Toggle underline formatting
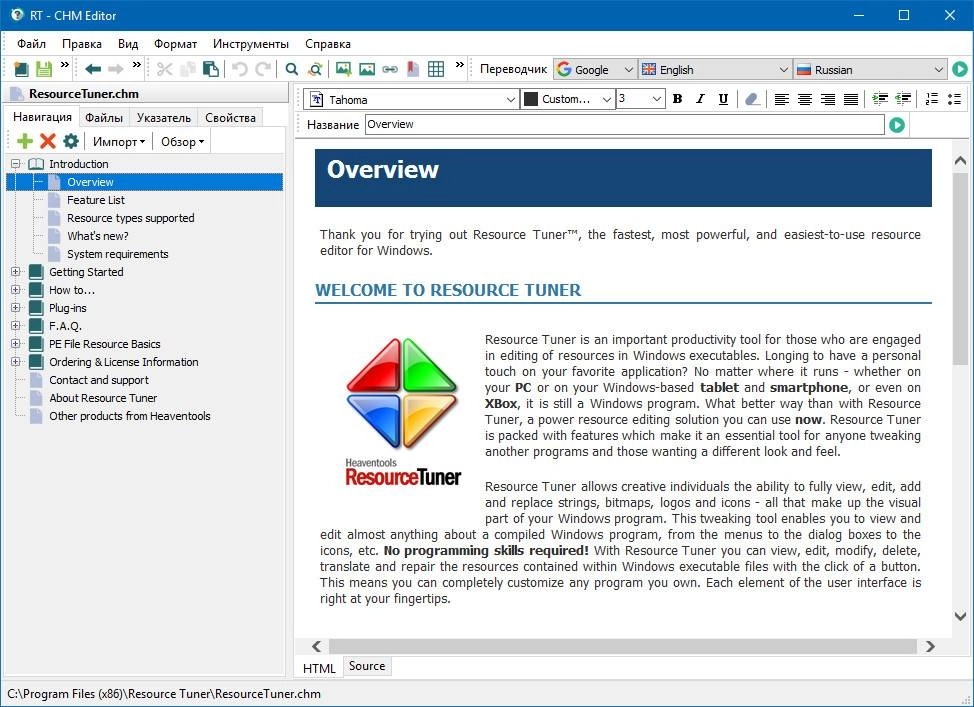974x707 pixels. [x=723, y=99]
